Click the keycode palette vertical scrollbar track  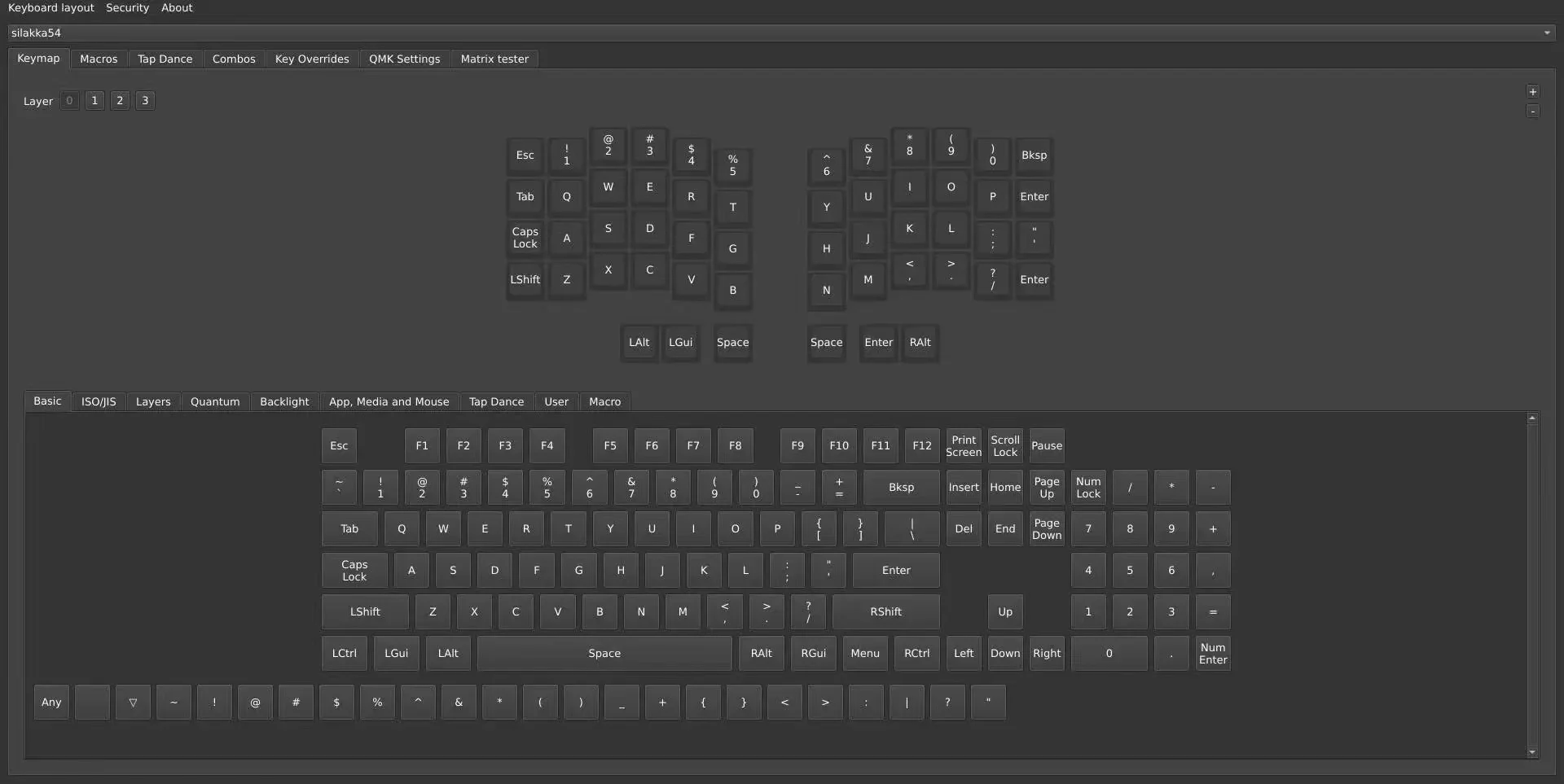[1532, 585]
